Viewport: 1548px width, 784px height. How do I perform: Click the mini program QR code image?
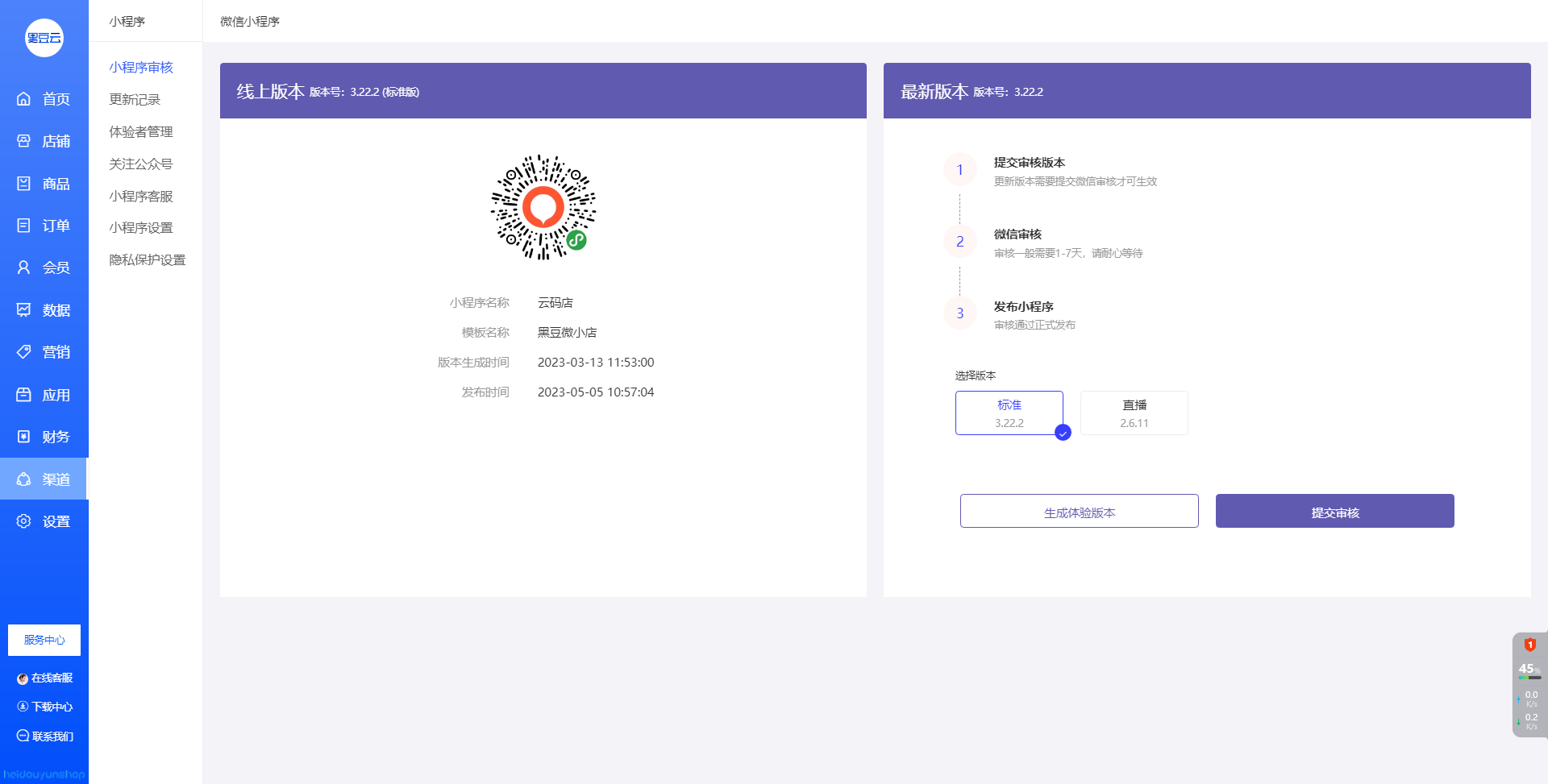[x=543, y=207]
